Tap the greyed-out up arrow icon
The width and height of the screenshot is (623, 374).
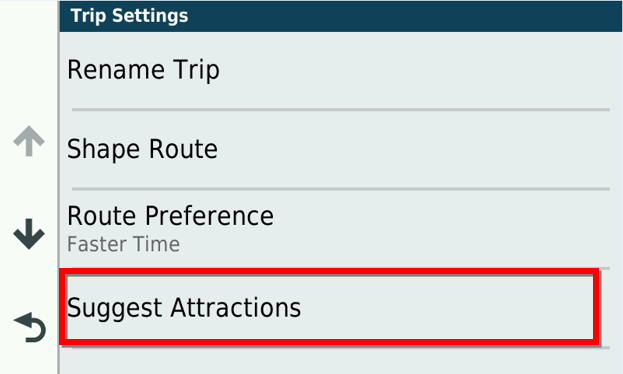pos(29,141)
